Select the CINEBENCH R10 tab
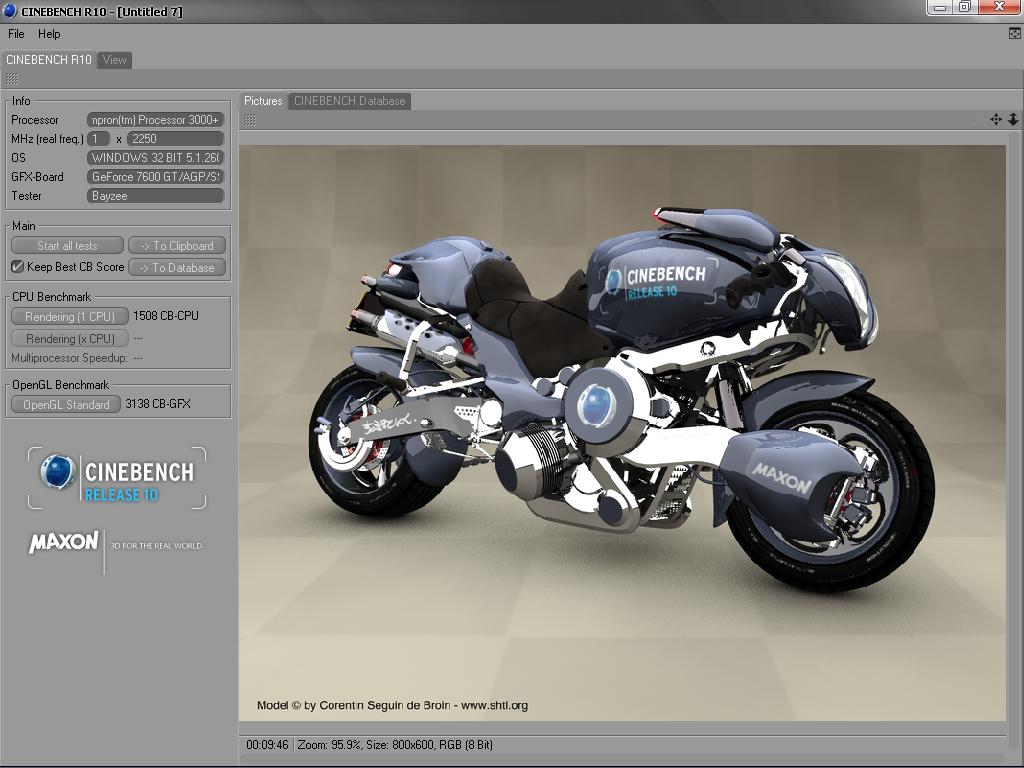The height and width of the screenshot is (768, 1024). (x=48, y=60)
